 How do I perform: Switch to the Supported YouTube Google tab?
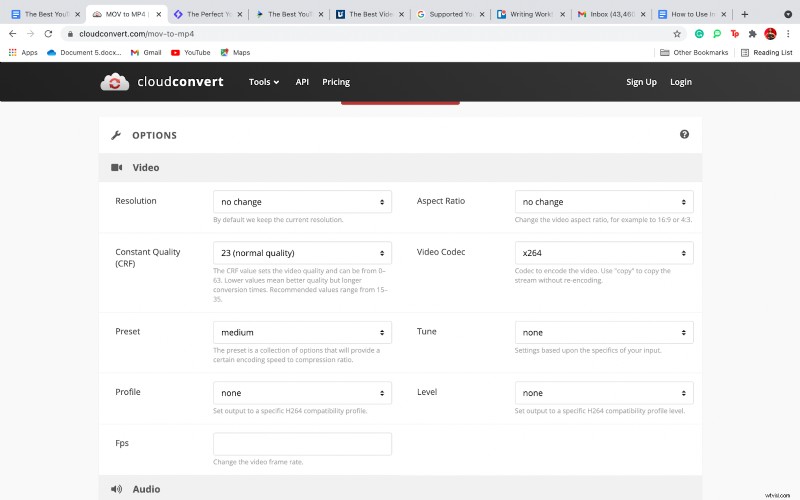(x=451, y=14)
